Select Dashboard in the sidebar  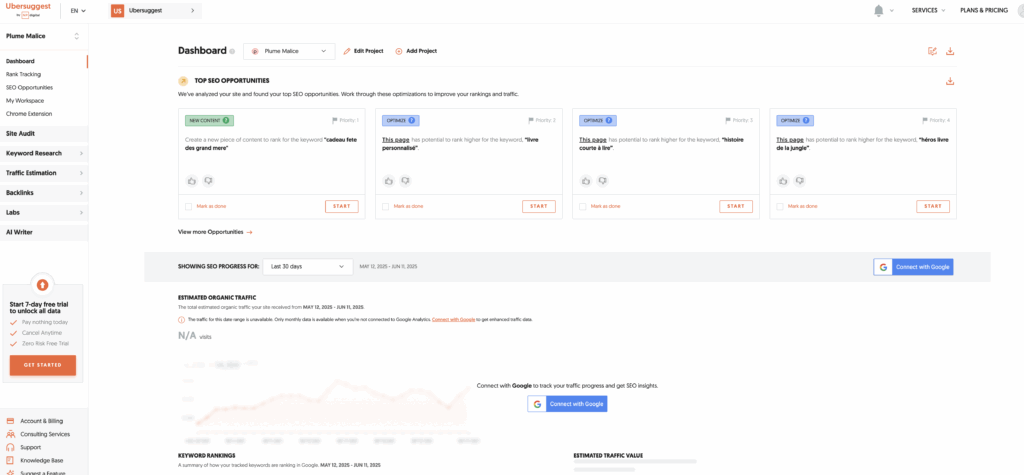click(20, 61)
